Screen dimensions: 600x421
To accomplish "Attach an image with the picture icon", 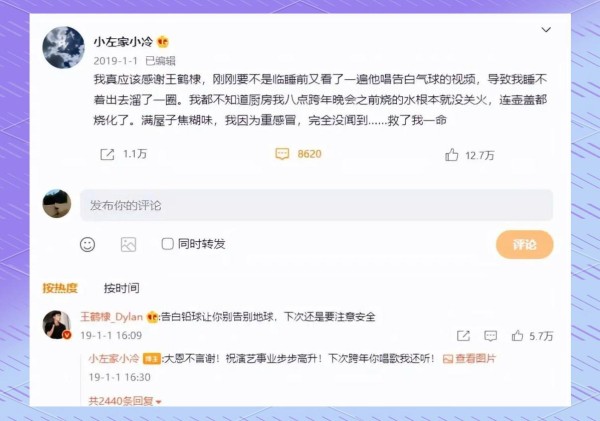I will coord(128,244).
